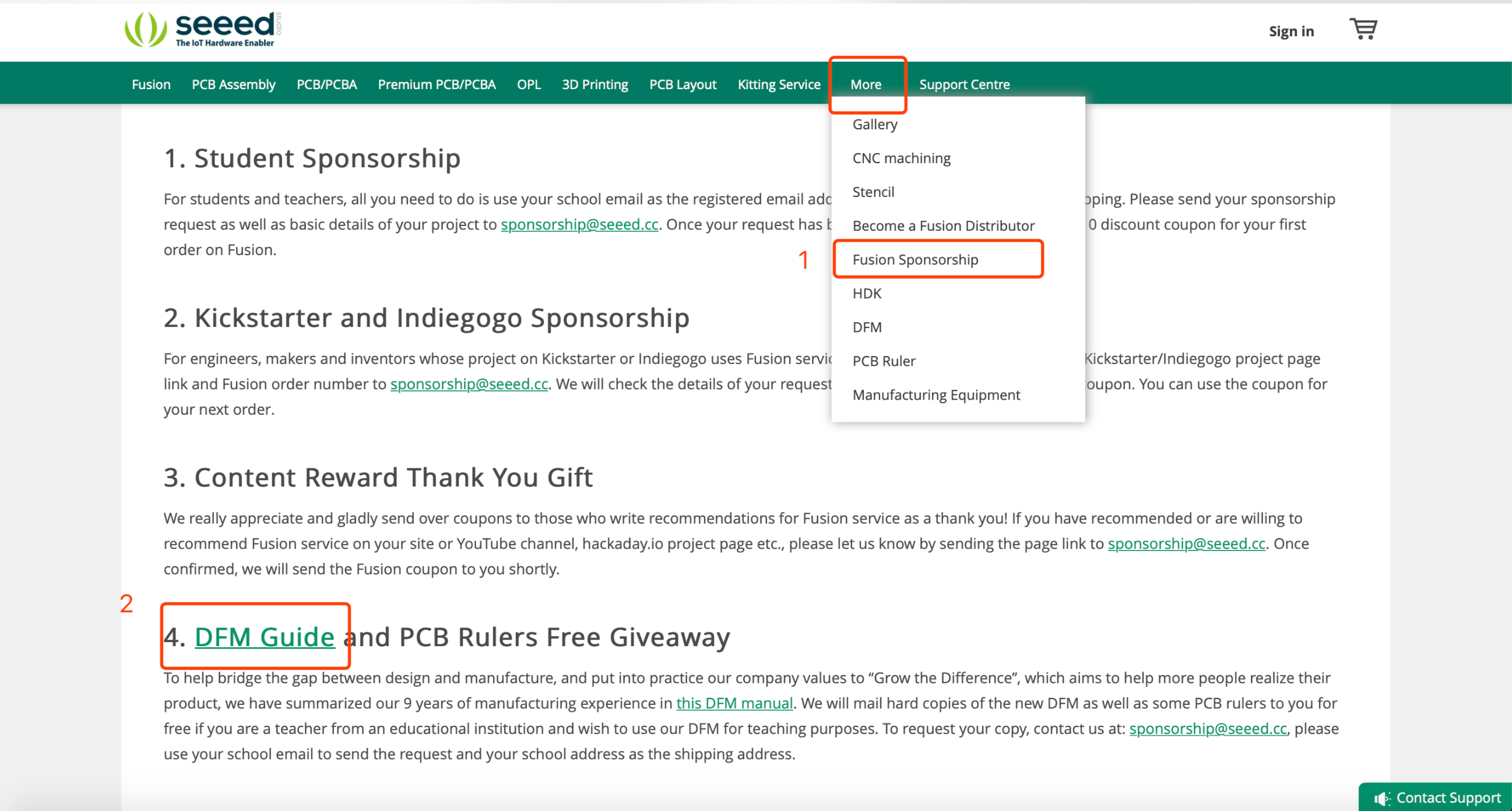Screen dimensions: 1512x811
Task: Select Fusion Sponsorship menu entry
Action: click(x=915, y=259)
